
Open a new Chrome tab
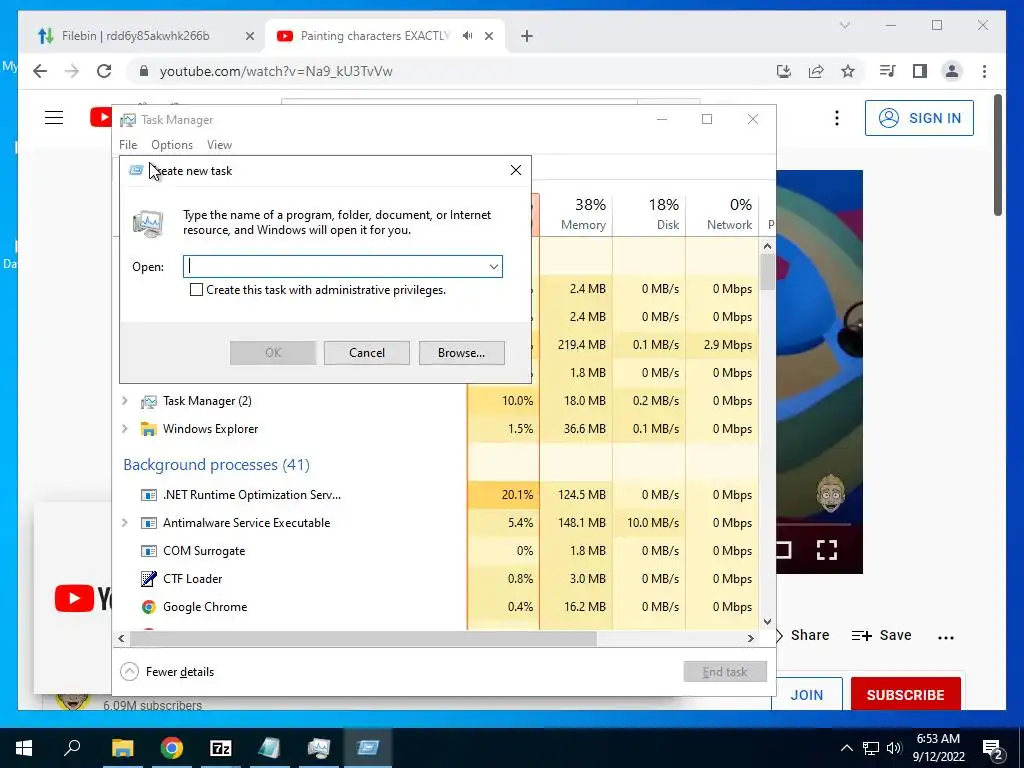click(527, 37)
